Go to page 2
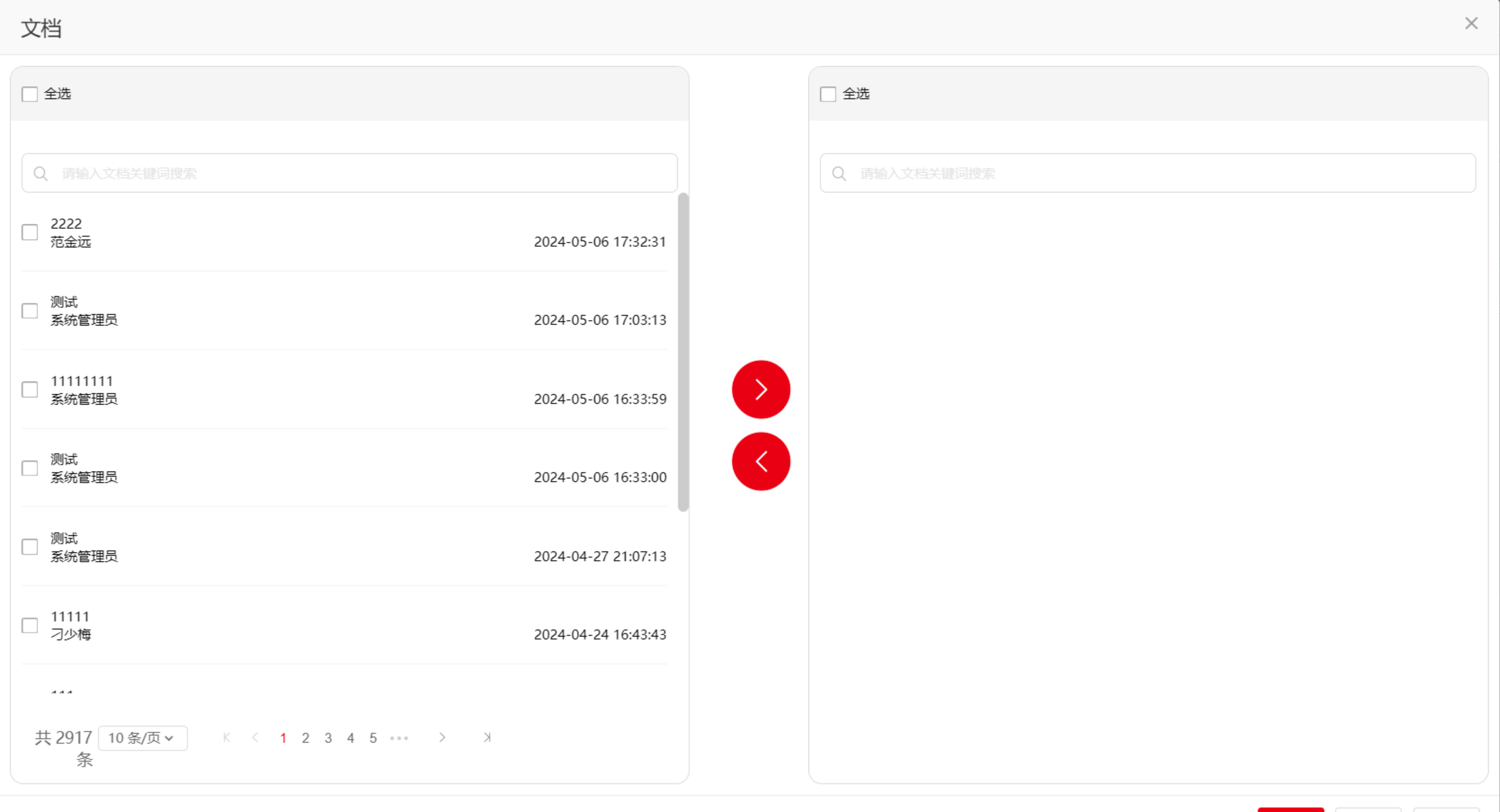This screenshot has height=812, width=1500. coord(306,738)
